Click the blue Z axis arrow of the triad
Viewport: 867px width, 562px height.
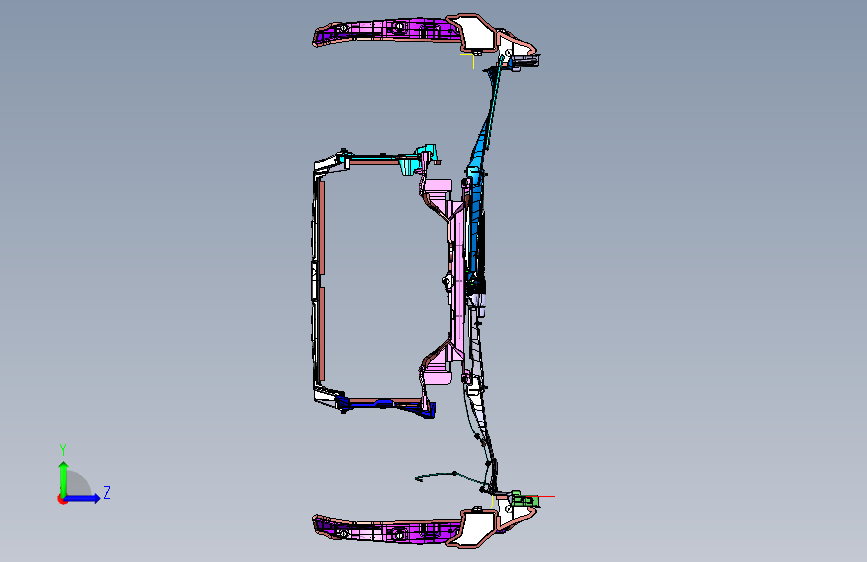click(x=83, y=498)
